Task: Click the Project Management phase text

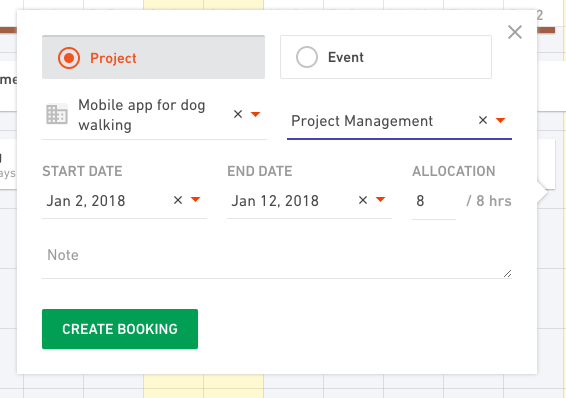Action: [x=362, y=121]
